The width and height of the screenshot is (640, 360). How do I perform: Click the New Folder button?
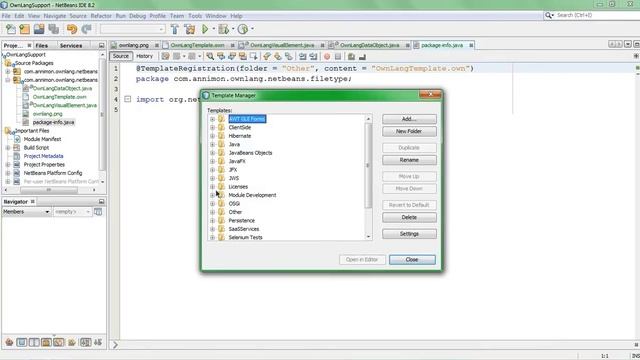coord(409,131)
